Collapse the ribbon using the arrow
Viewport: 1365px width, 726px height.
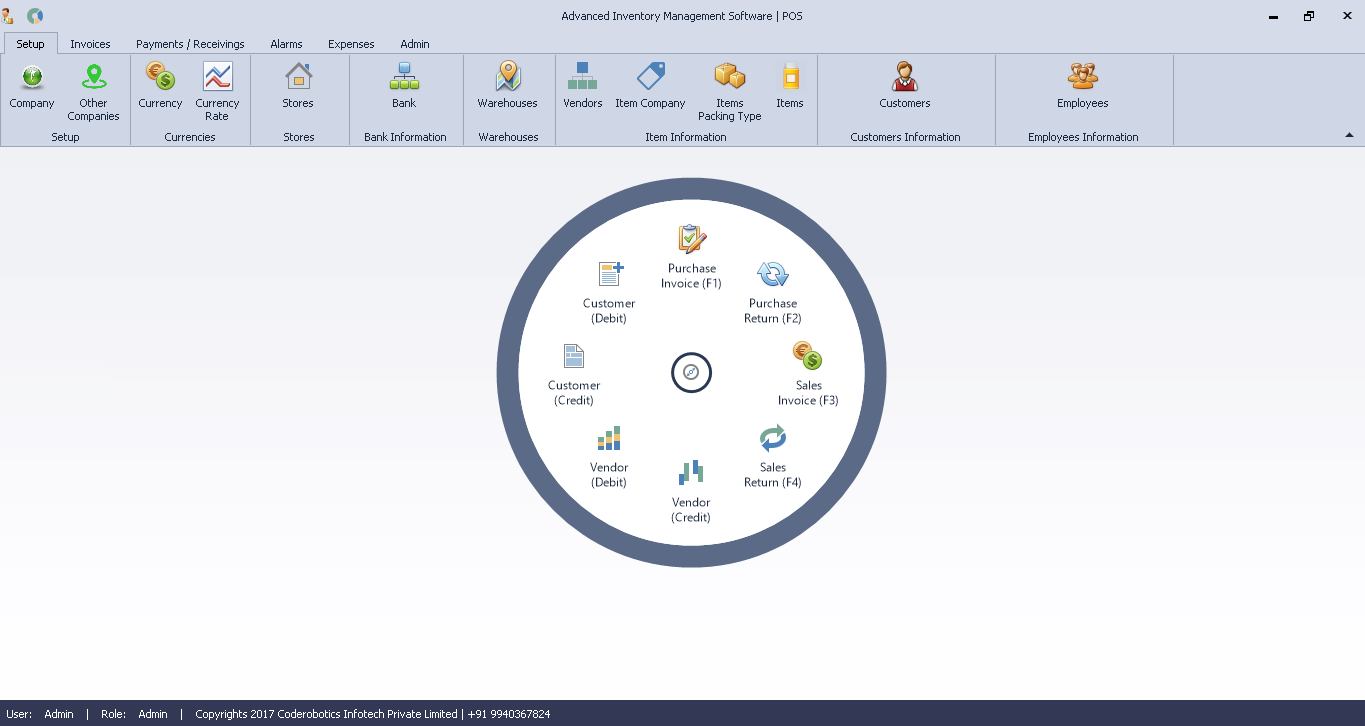[x=1349, y=135]
